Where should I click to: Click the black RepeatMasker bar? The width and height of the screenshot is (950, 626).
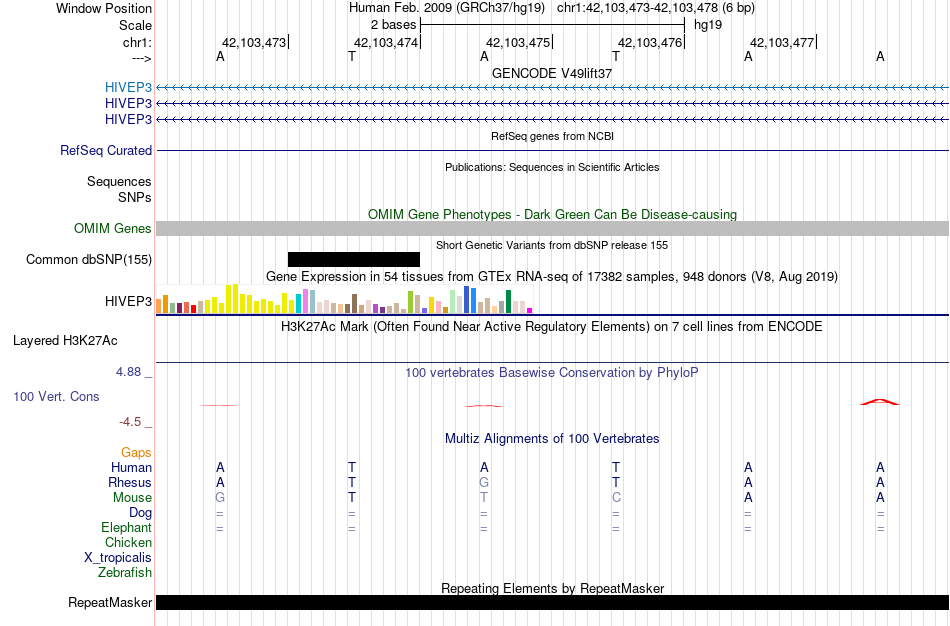pyautogui.click(x=553, y=602)
